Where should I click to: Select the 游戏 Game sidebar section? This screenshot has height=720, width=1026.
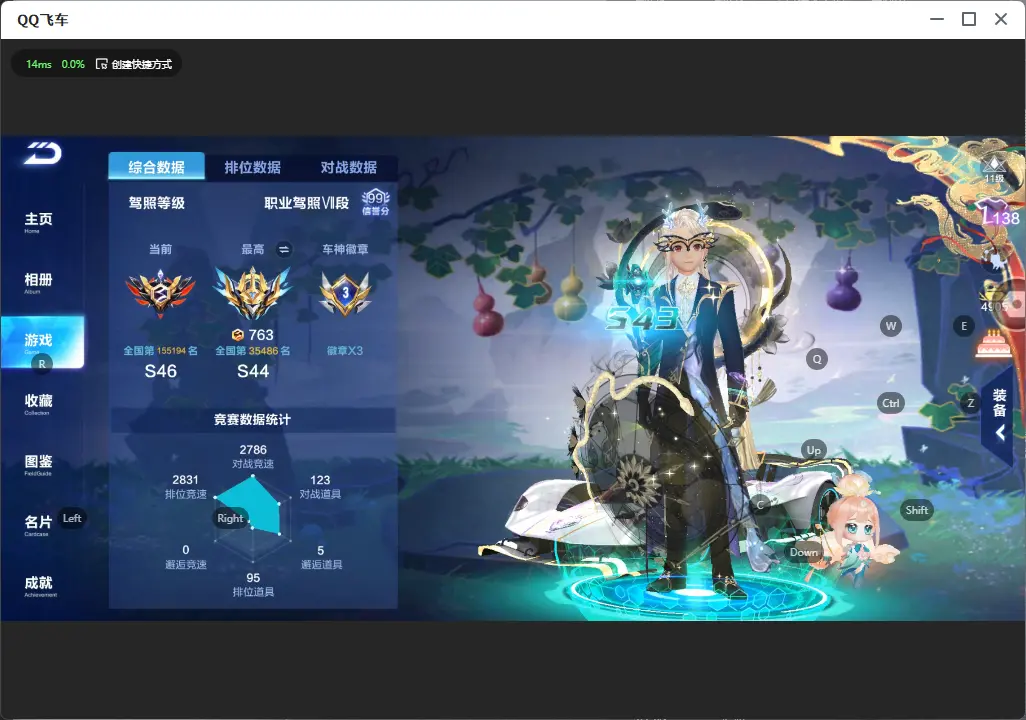[x=43, y=342]
